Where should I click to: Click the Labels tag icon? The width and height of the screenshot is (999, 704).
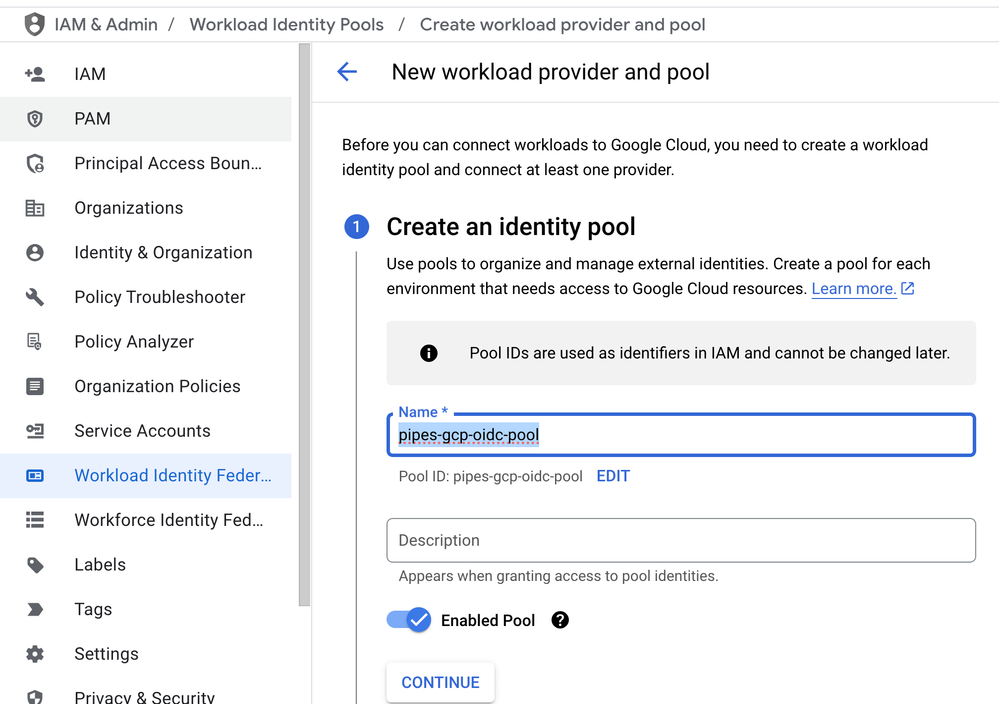click(35, 565)
